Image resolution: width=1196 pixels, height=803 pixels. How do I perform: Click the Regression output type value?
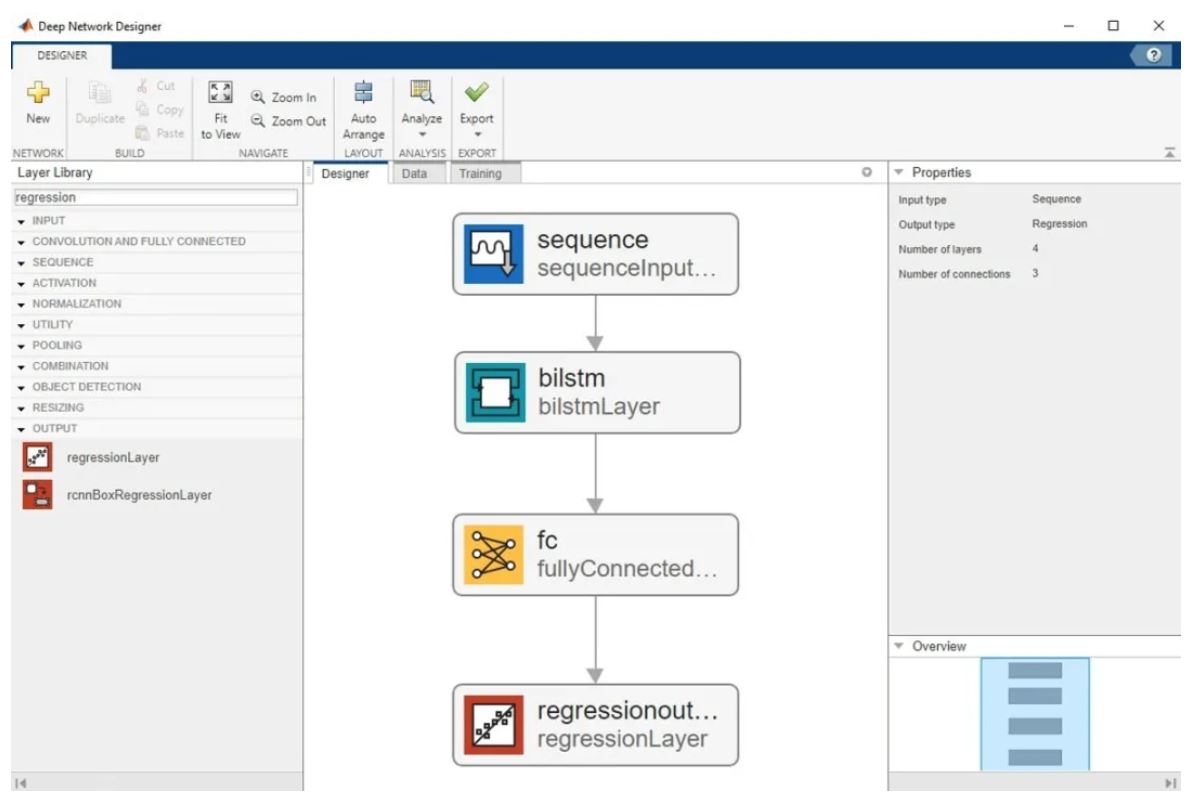pyautogui.click(x=1059, y=223)
